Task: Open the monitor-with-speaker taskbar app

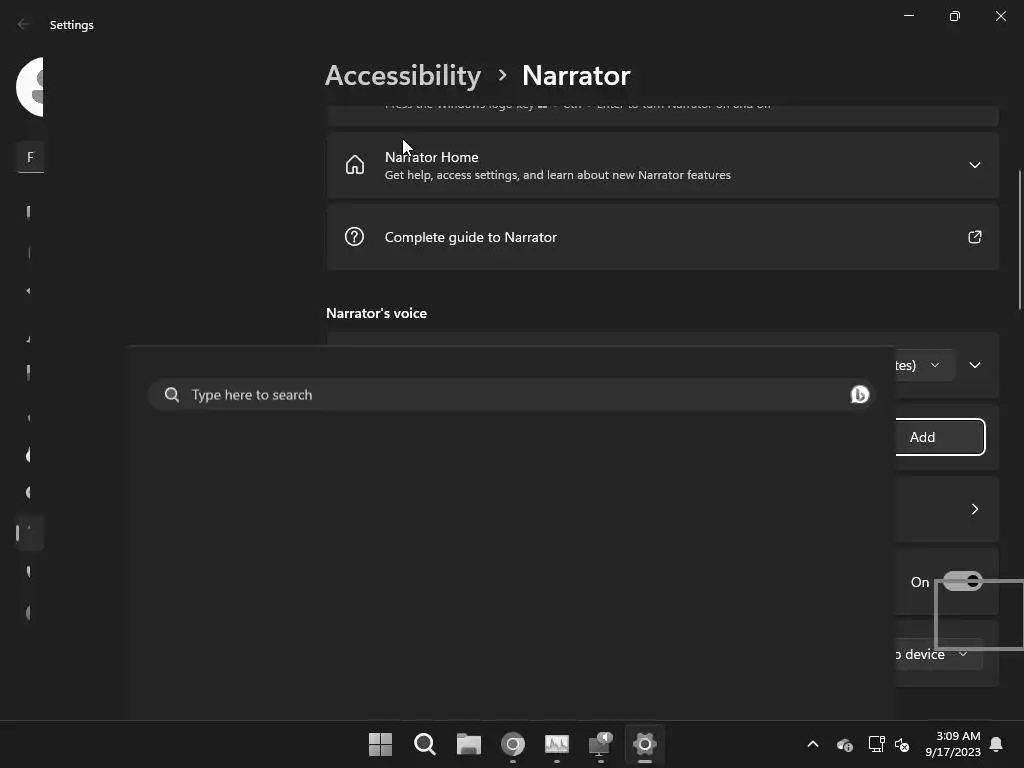Action: click(x=600, y=744)
